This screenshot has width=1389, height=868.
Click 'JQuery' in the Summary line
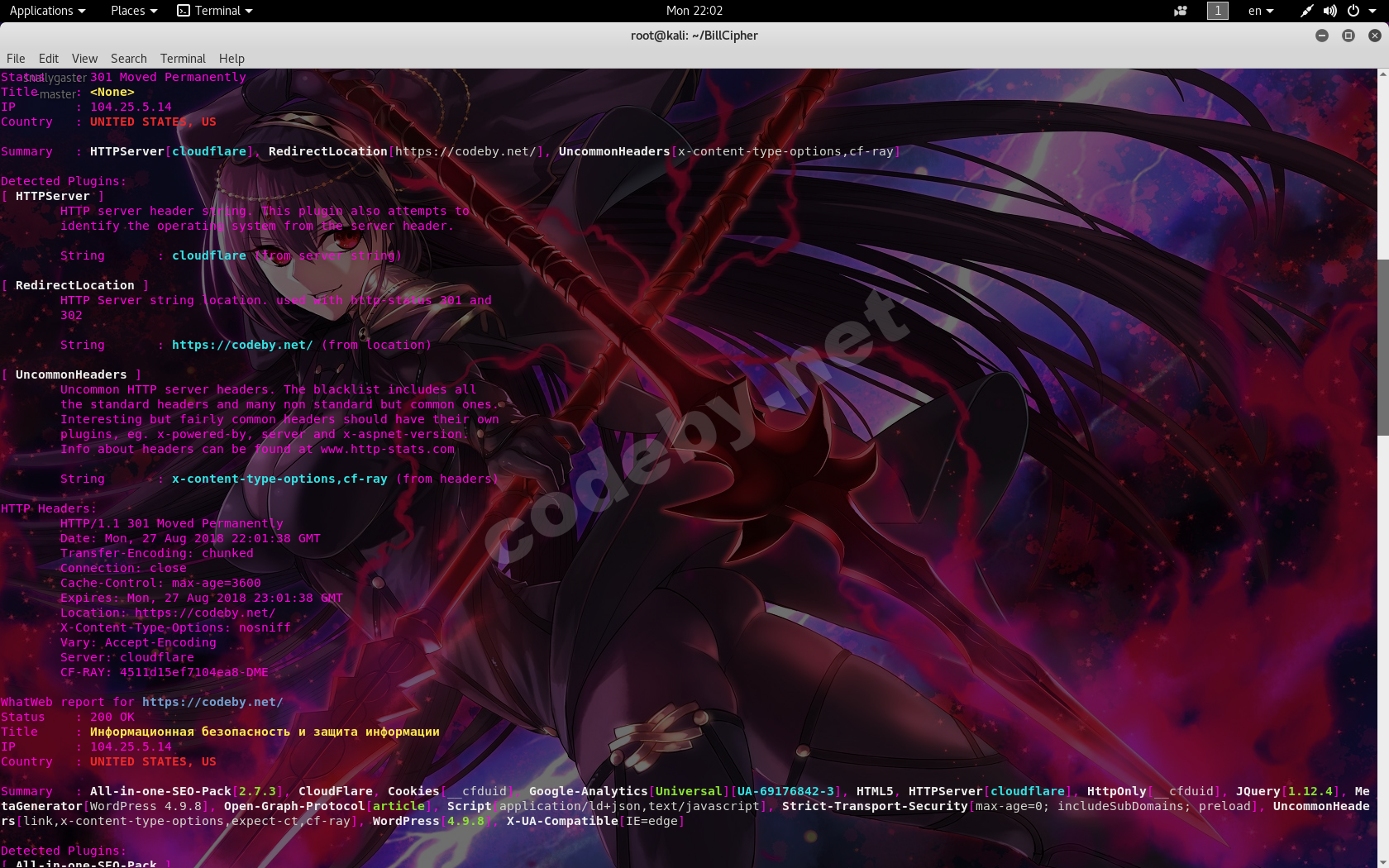tap(1258, 791)
